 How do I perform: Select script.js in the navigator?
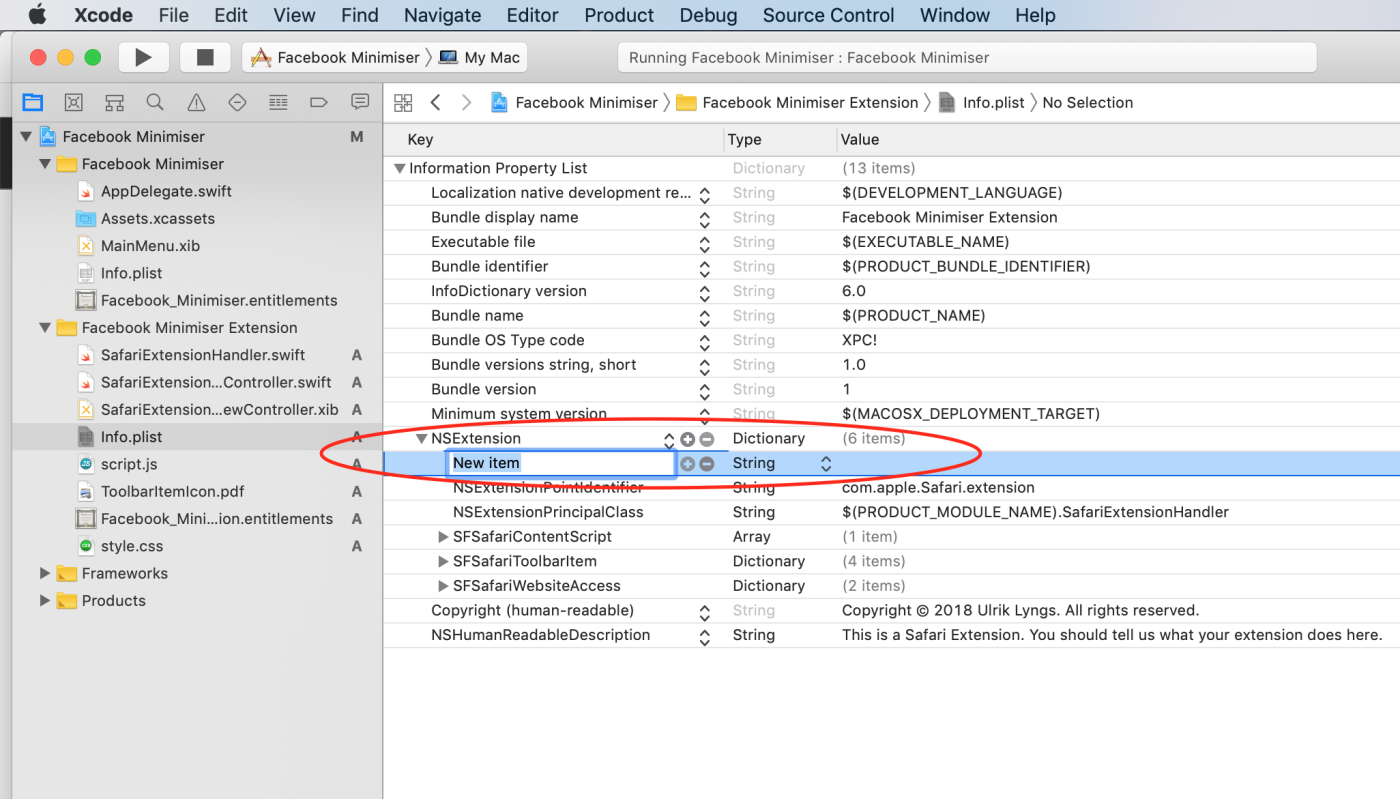coord(129,464)
